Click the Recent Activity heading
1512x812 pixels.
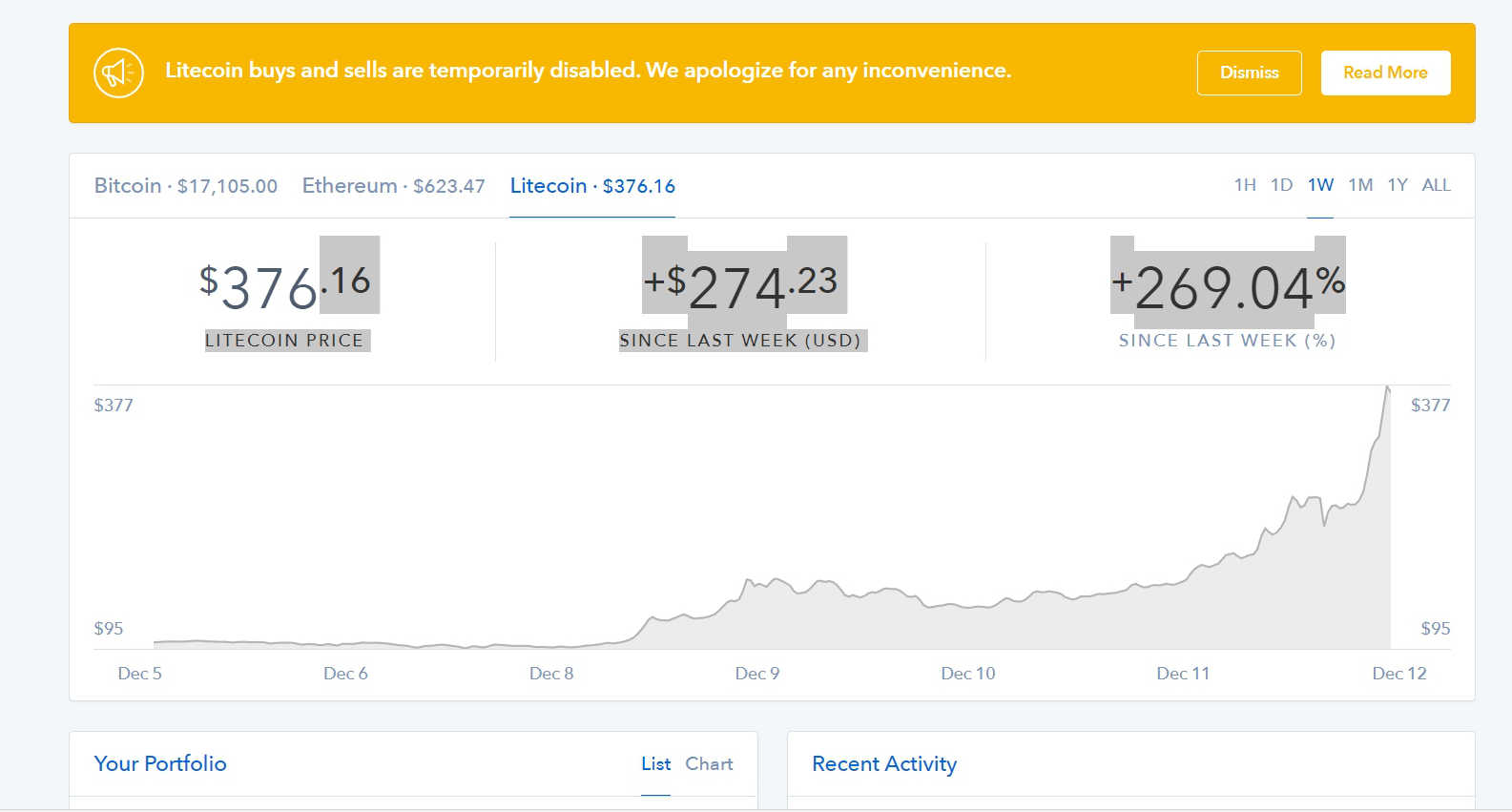(x=884, y=763)
